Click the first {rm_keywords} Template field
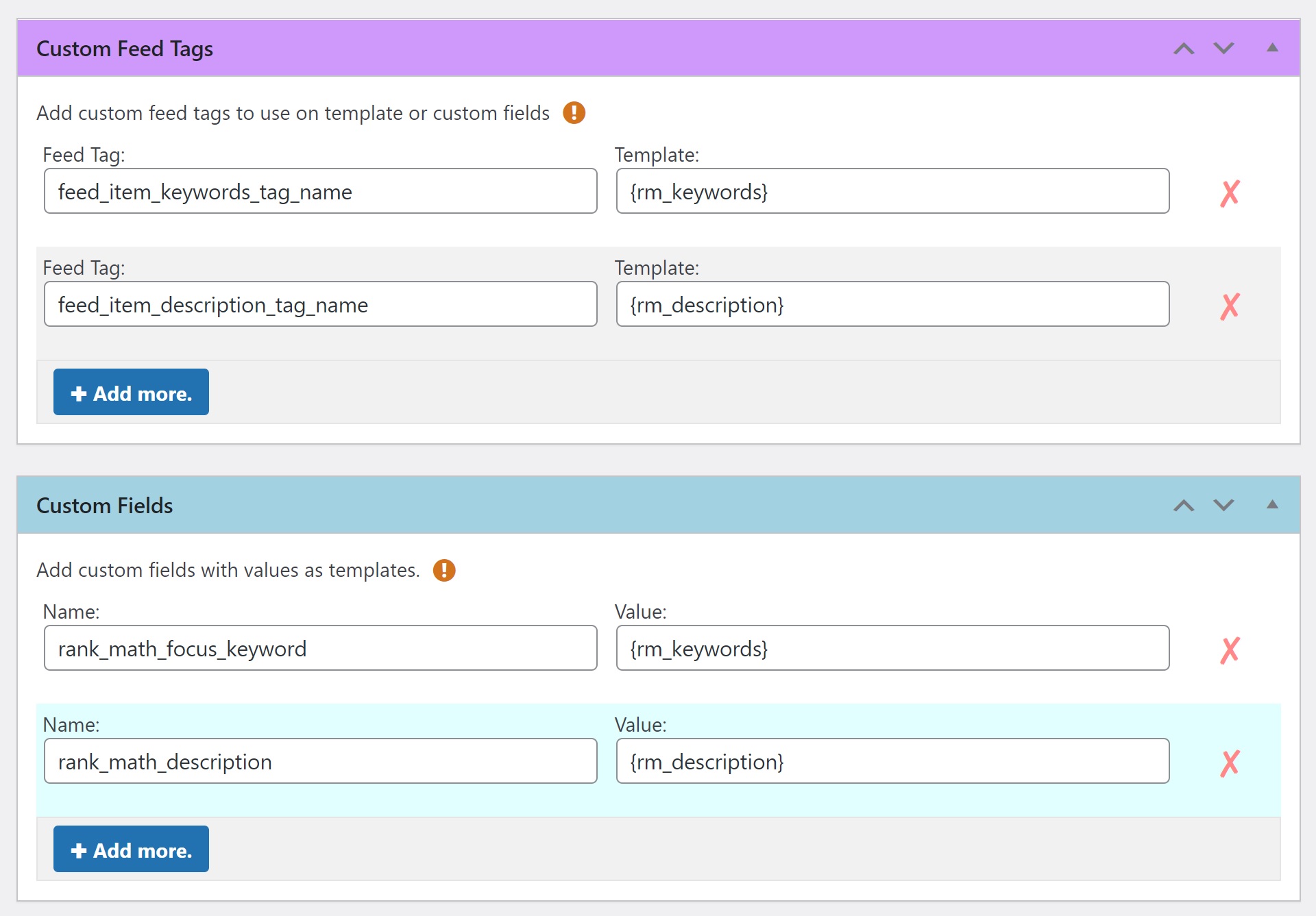This screenshot has height=916, width=1316. [892, 192]
